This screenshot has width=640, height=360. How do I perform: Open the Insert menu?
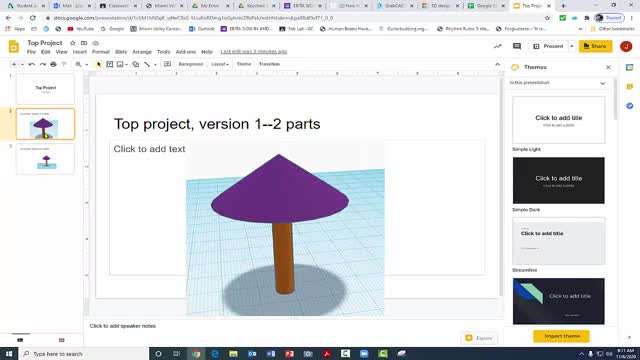tap(80, 52)
